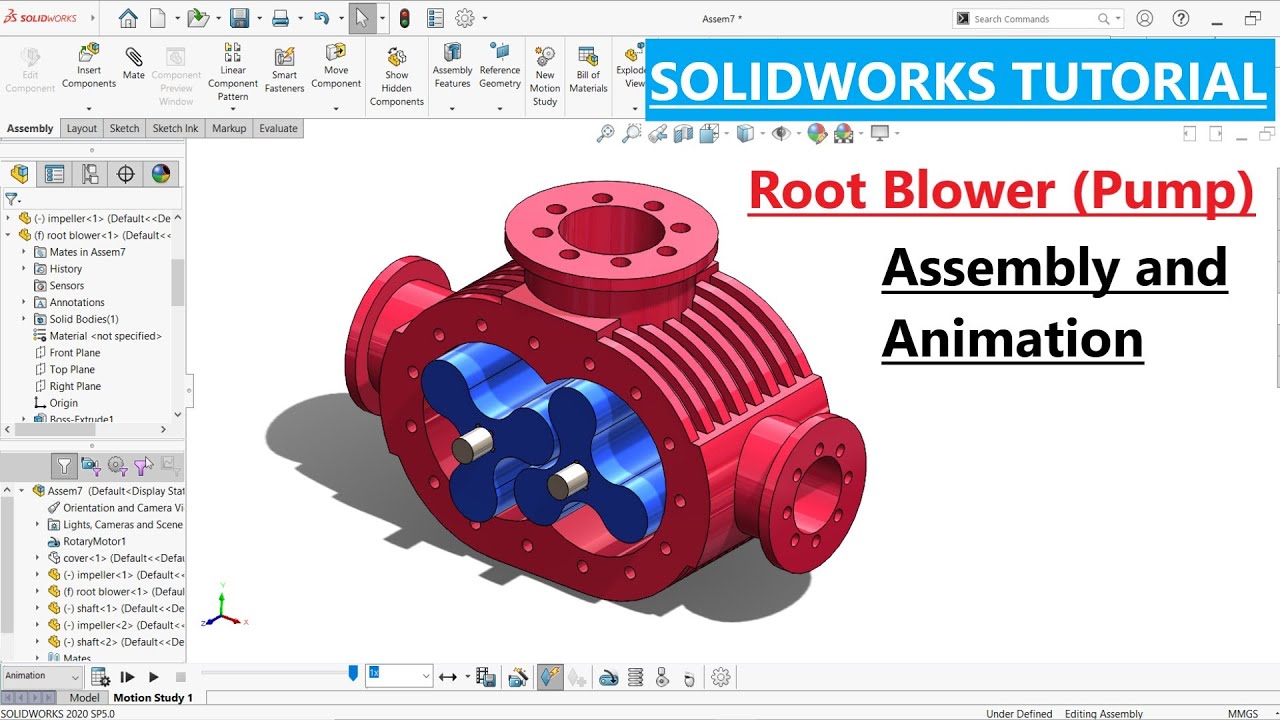Toggle the motion tree filter funnel
1280x720 pixels.
tap(64, 465)
